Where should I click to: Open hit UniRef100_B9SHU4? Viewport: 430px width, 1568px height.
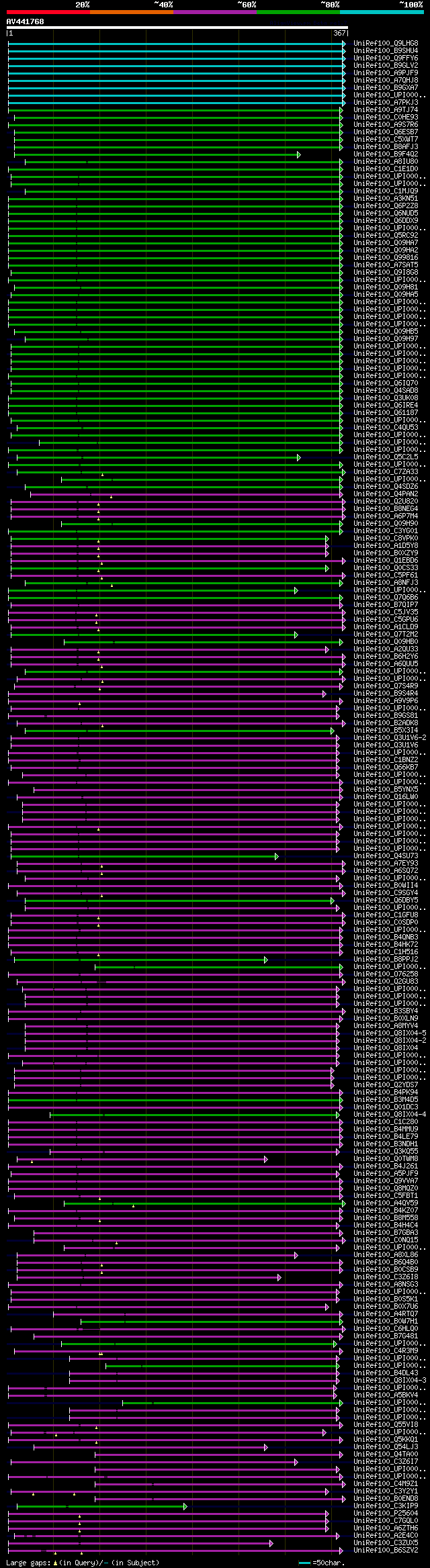tap(386, 51)
